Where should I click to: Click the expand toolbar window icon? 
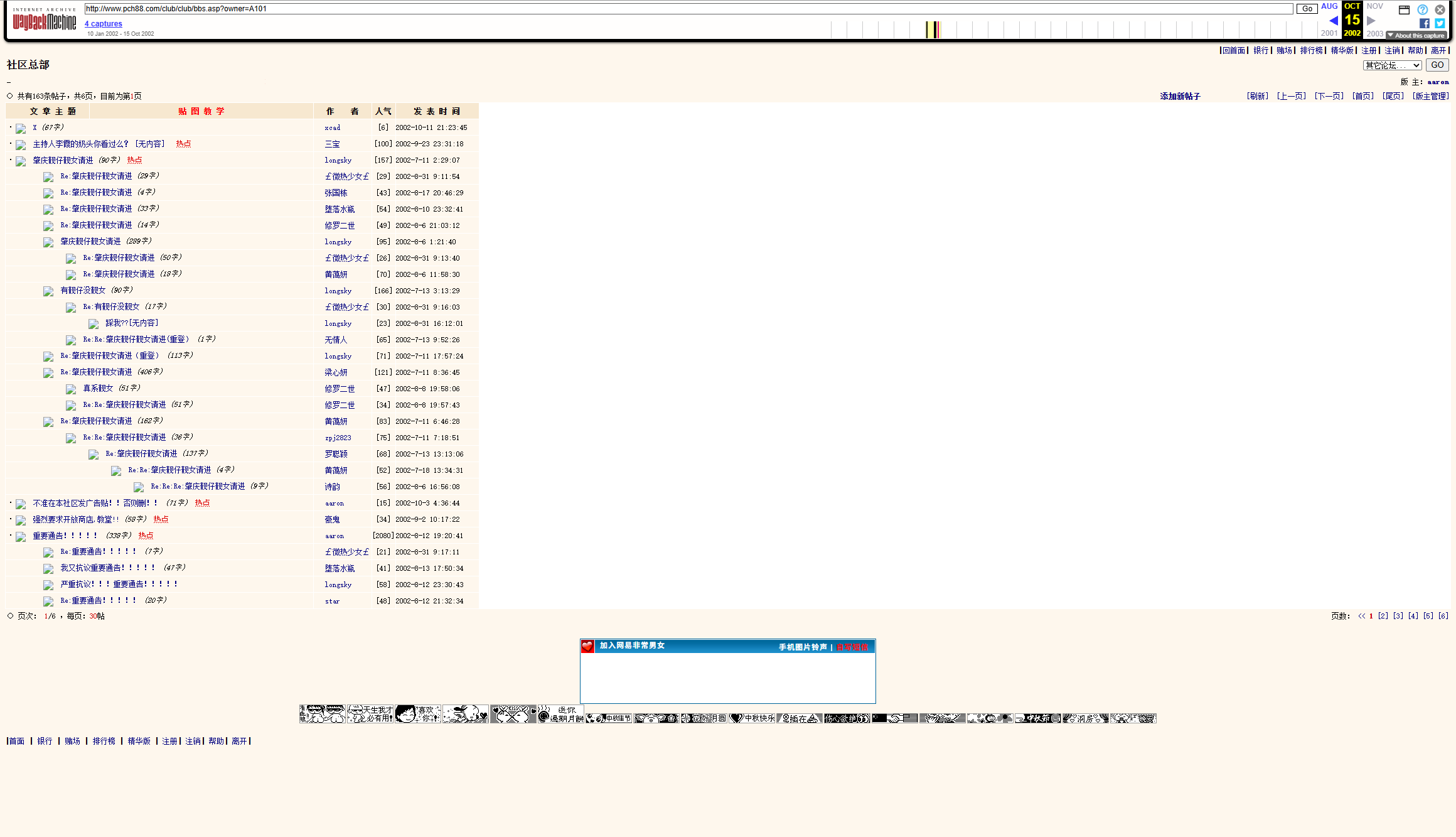pos(1405,9)
